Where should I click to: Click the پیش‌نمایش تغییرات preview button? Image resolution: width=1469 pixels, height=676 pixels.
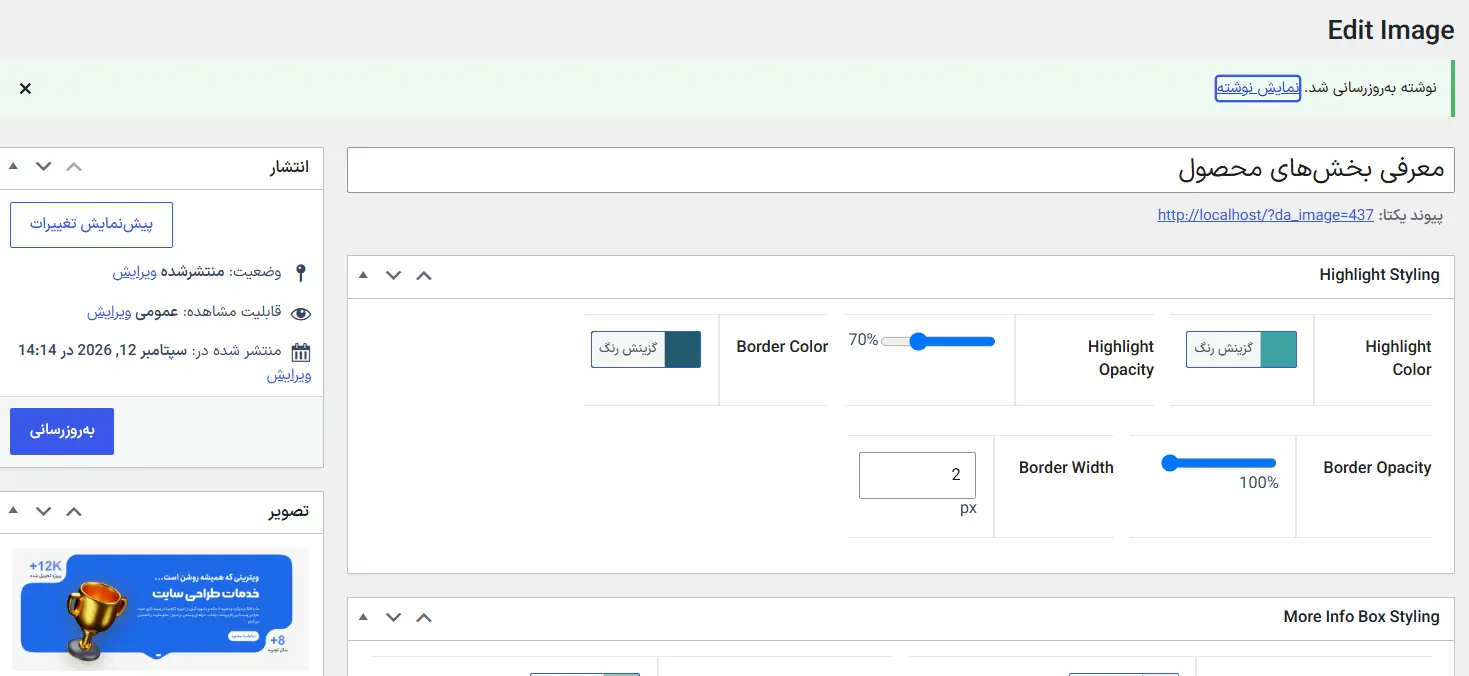coord(91,225)
